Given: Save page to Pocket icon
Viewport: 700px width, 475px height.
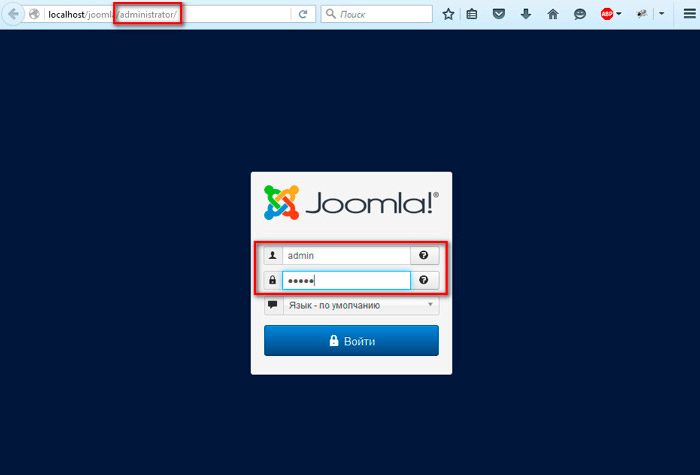Looking at the screenshot, I should 499,14.
